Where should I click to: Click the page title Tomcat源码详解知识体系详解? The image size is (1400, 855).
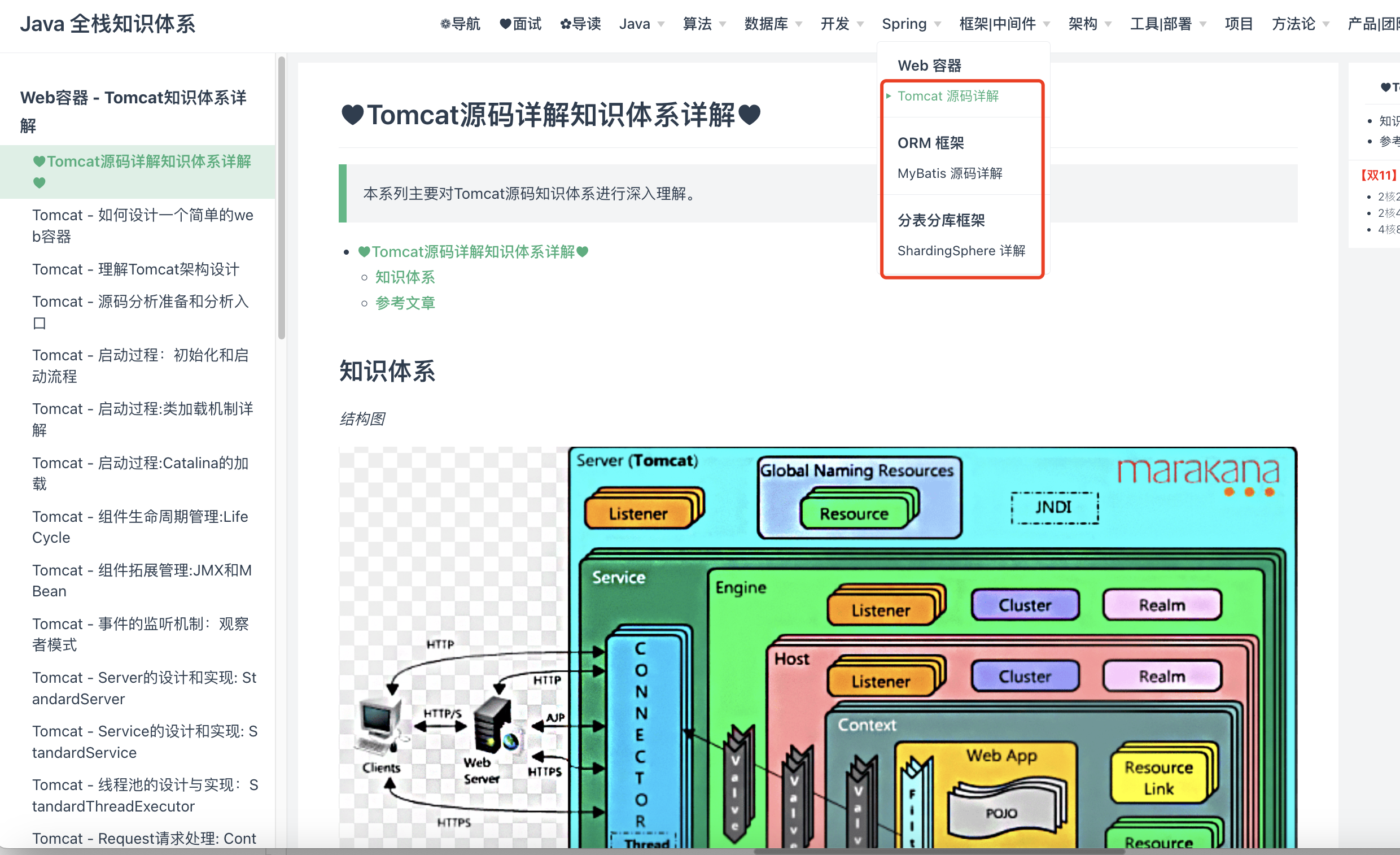(550, 115)
